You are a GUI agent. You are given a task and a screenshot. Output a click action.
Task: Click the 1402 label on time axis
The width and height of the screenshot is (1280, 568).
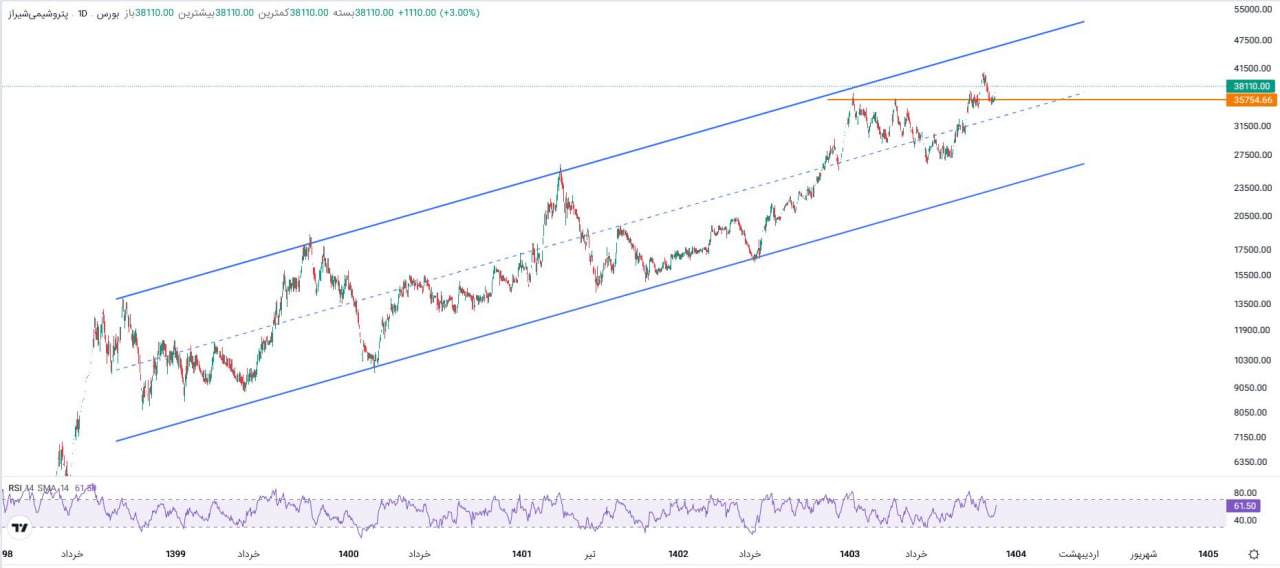(x=677, y=553)
